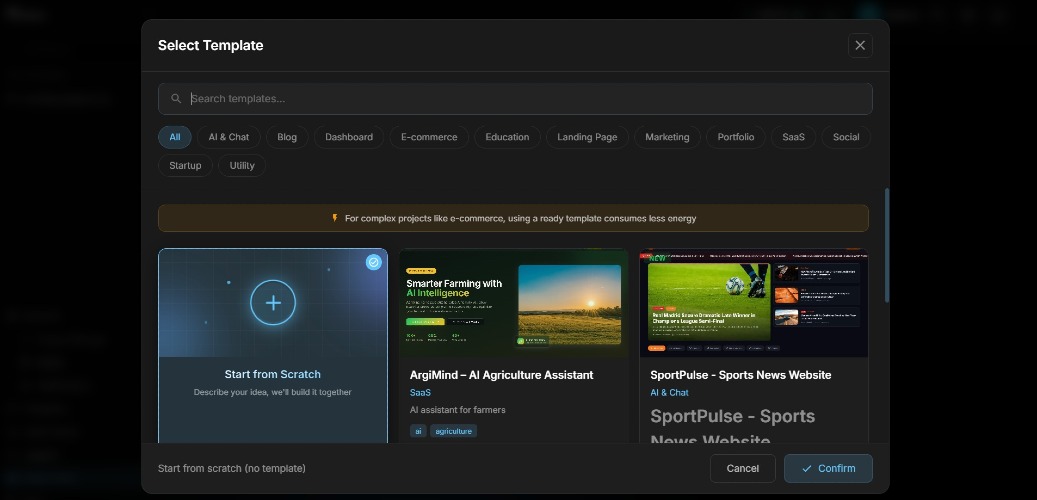Filter templates by Dashboard

click(x=349, y=137)
